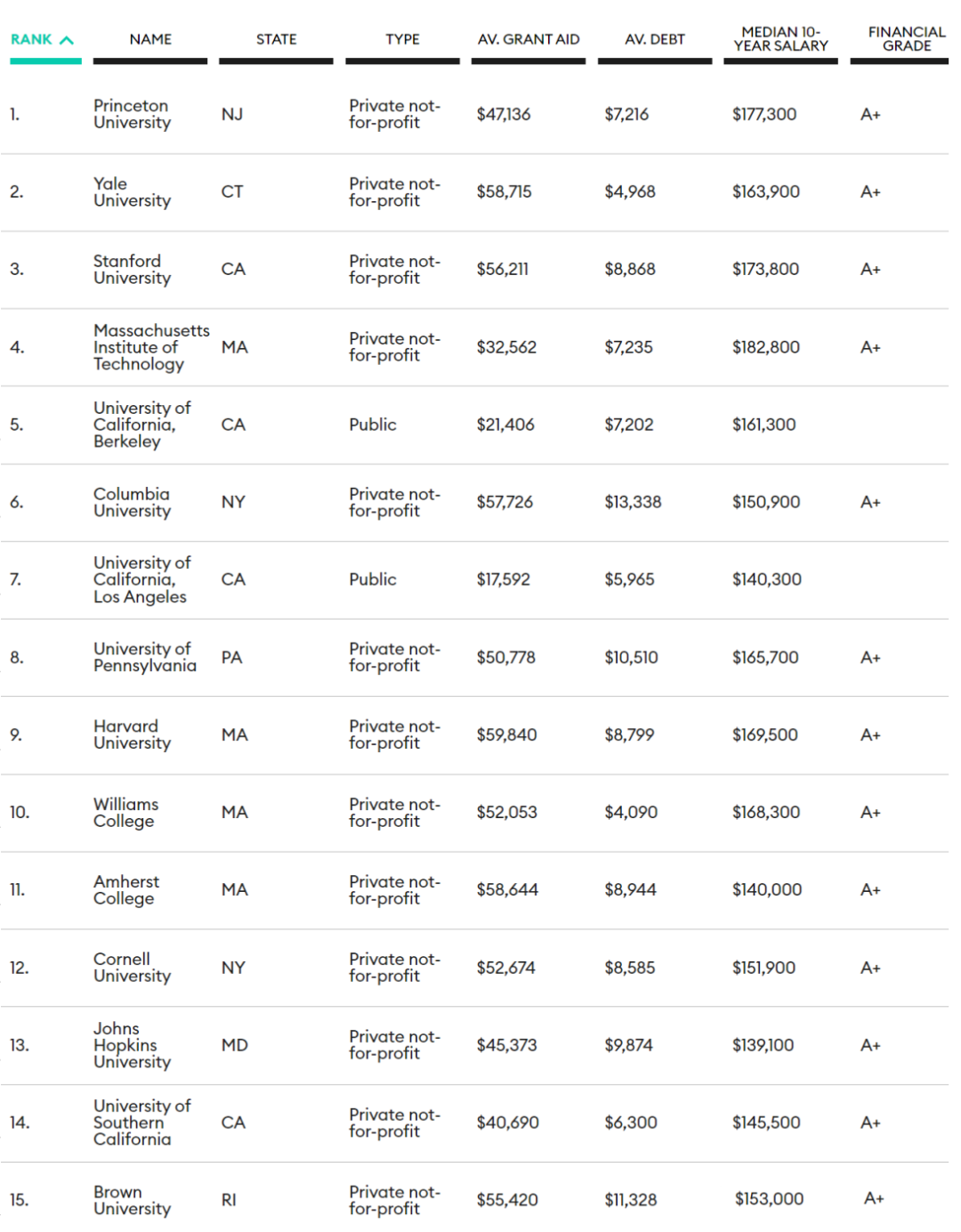Select Stanford University row name

132,270
